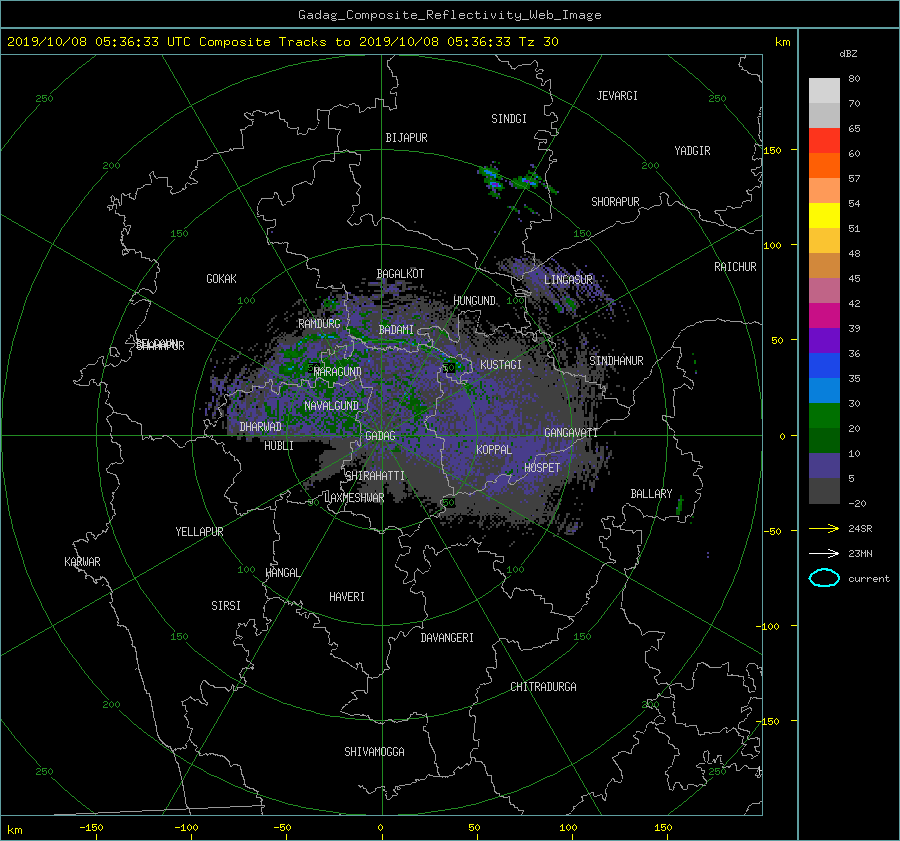Image resolution: width=900 pixels, height=841 pixels.
Task: Click the YADGIR city label
Action: tap(692, 151)
